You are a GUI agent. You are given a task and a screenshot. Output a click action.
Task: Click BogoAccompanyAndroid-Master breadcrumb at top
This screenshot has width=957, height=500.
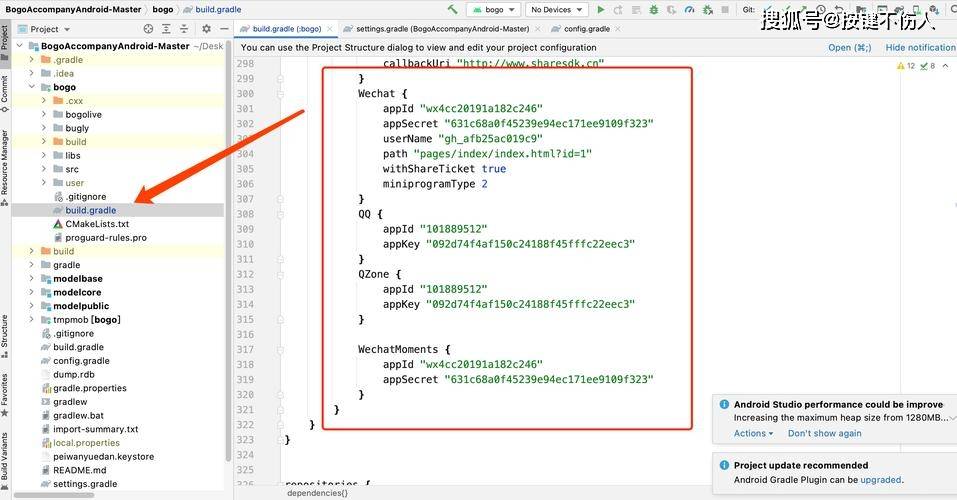pyautogui.click(x=73, y=9)
